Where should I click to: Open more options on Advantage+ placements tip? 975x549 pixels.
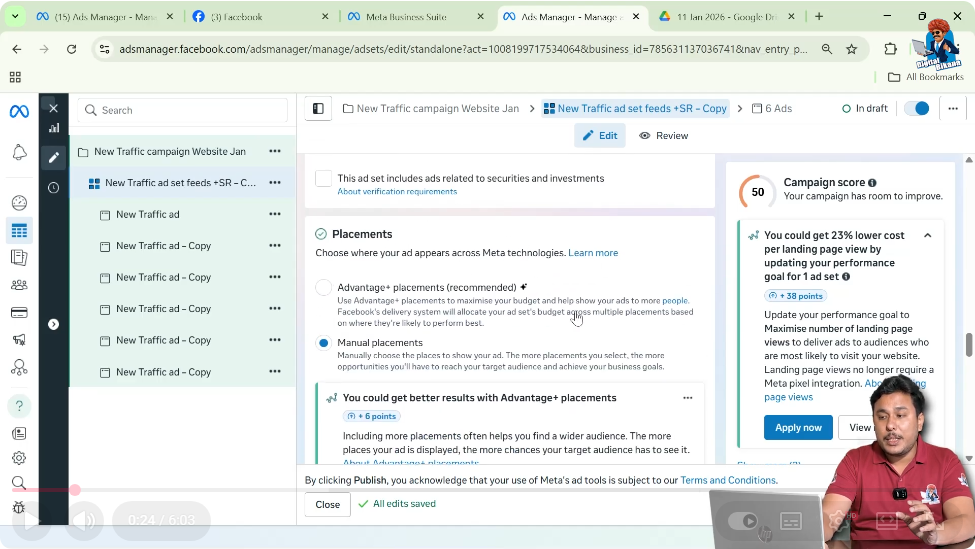click(x=687, y=398)
